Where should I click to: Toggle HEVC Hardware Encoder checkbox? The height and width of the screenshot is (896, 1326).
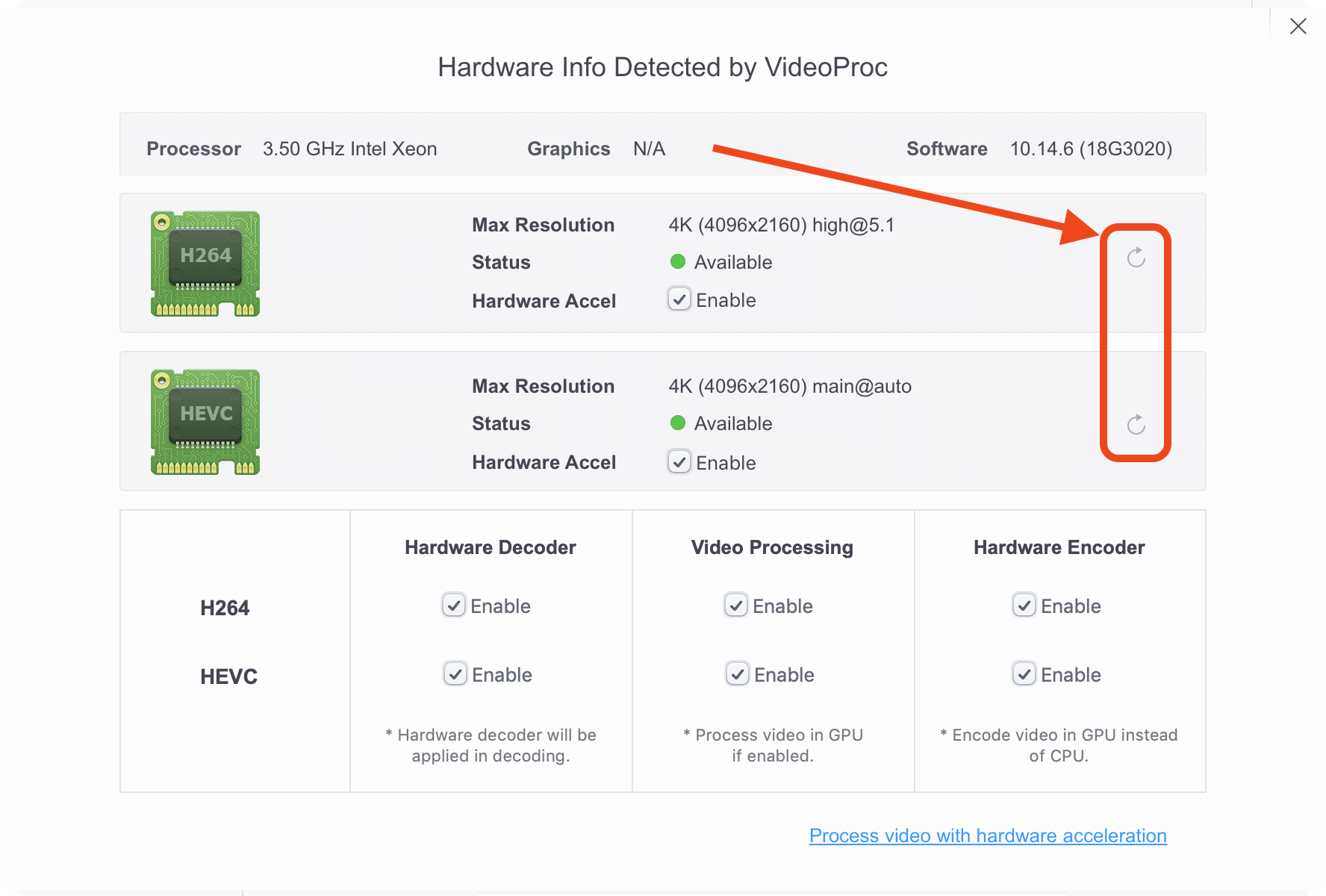(x=1024, y=673)
